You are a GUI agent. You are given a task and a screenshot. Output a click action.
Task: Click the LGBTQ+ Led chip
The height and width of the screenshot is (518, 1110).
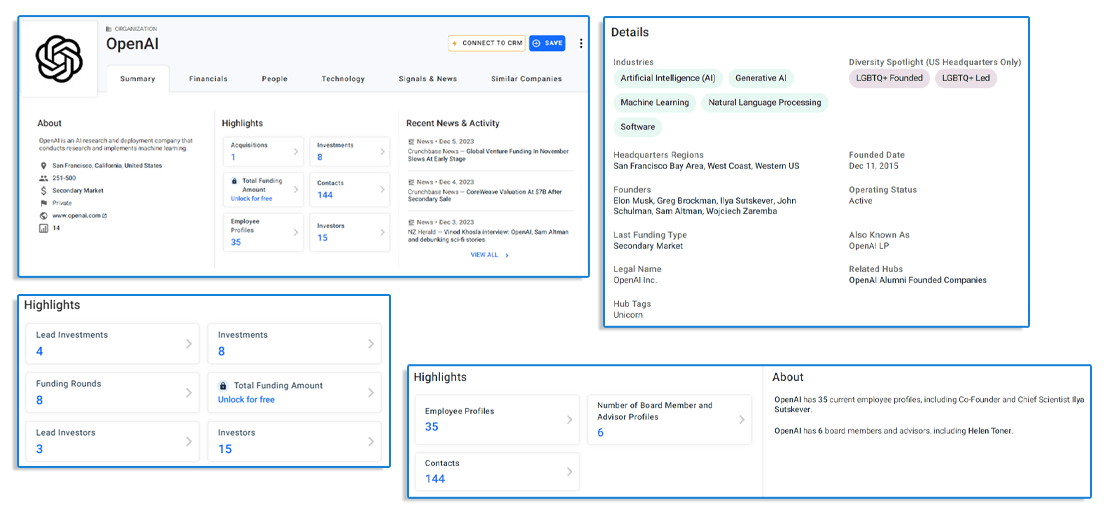pos(966,79)
